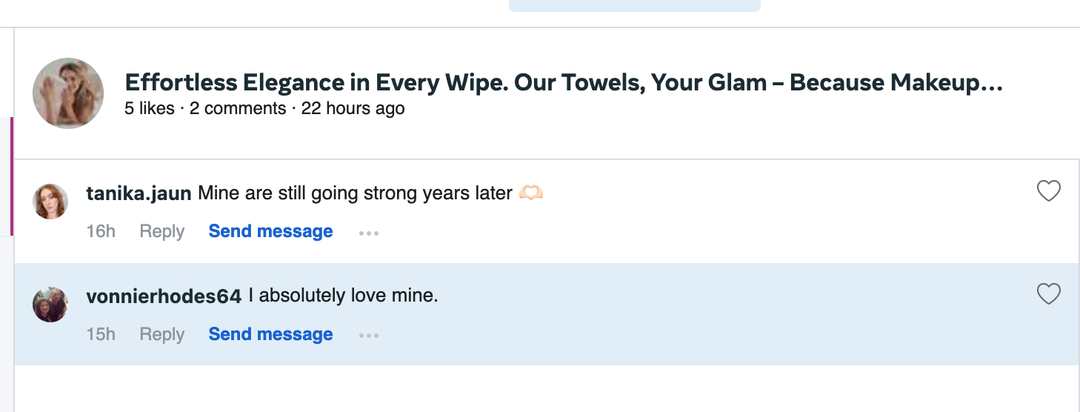1080x412 pixels.
Task: Select the 'Mine are still going strong' comment text
Action: [355, 193]
